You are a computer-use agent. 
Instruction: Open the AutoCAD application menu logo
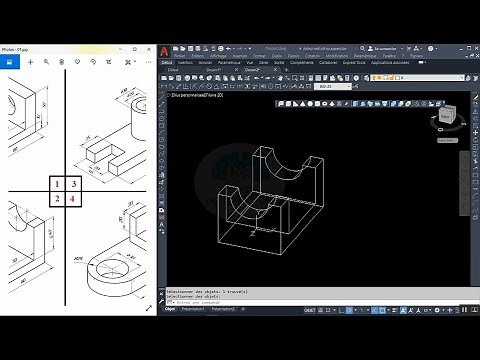pyautogui.click(x=164, y=51)
